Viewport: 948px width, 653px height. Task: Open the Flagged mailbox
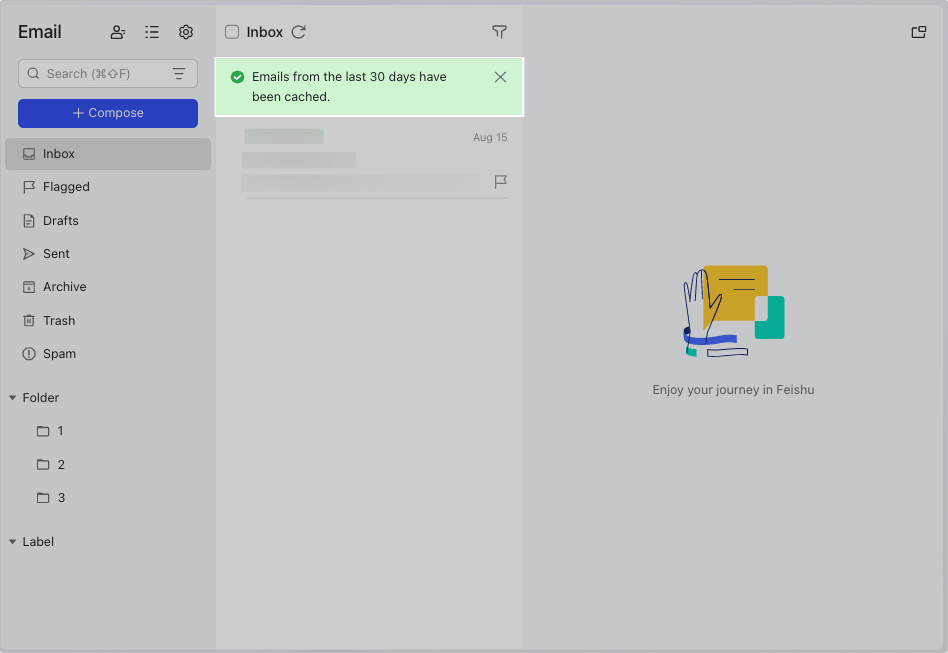pos(108,187)
